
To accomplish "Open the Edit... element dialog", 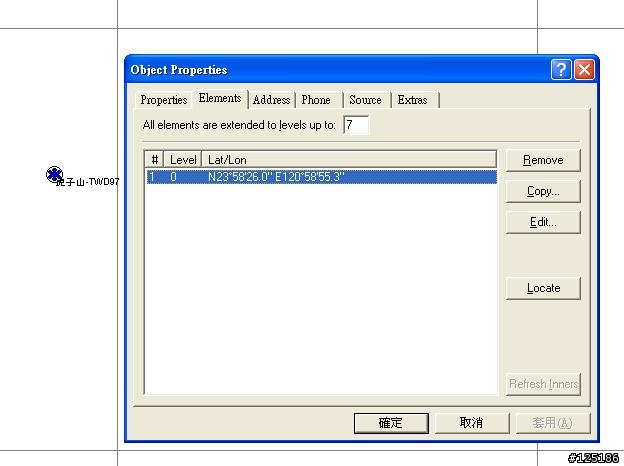I will pos(543,222).
